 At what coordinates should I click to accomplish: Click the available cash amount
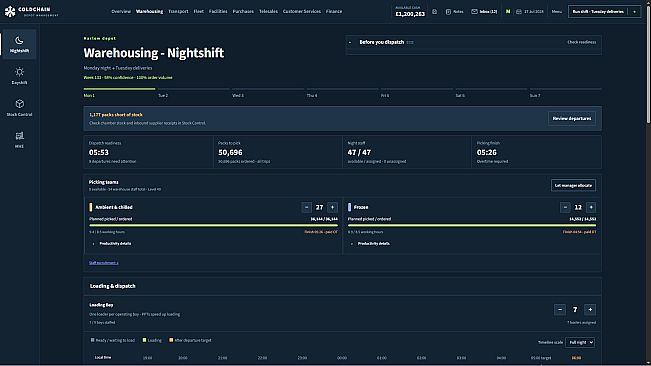coord(410,14)
